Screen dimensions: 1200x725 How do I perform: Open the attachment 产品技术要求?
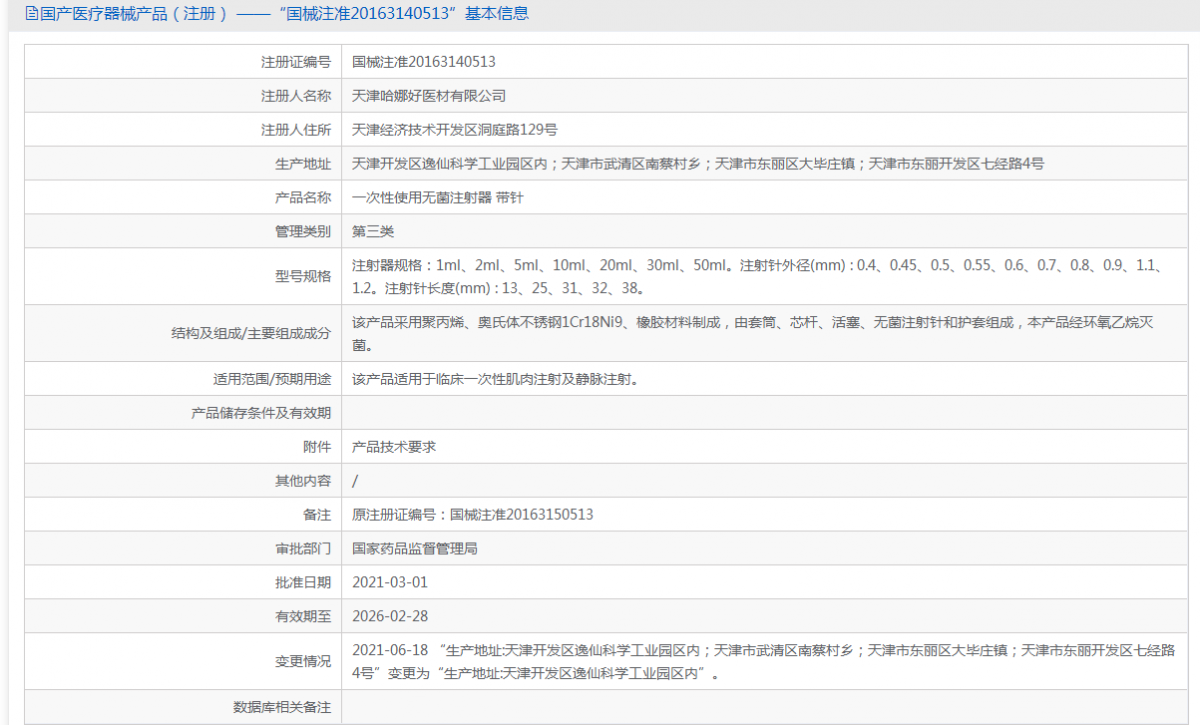coord(395,447)
